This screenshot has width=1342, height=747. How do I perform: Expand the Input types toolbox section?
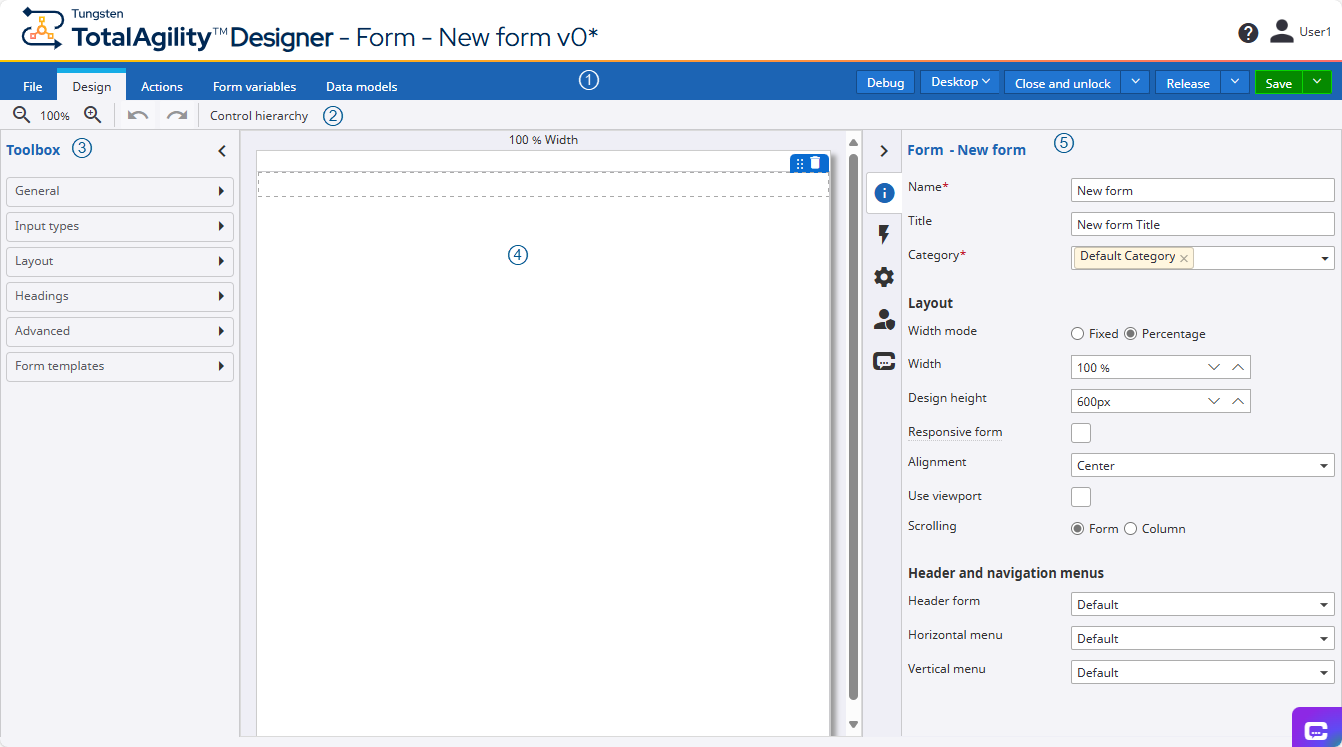119,227
